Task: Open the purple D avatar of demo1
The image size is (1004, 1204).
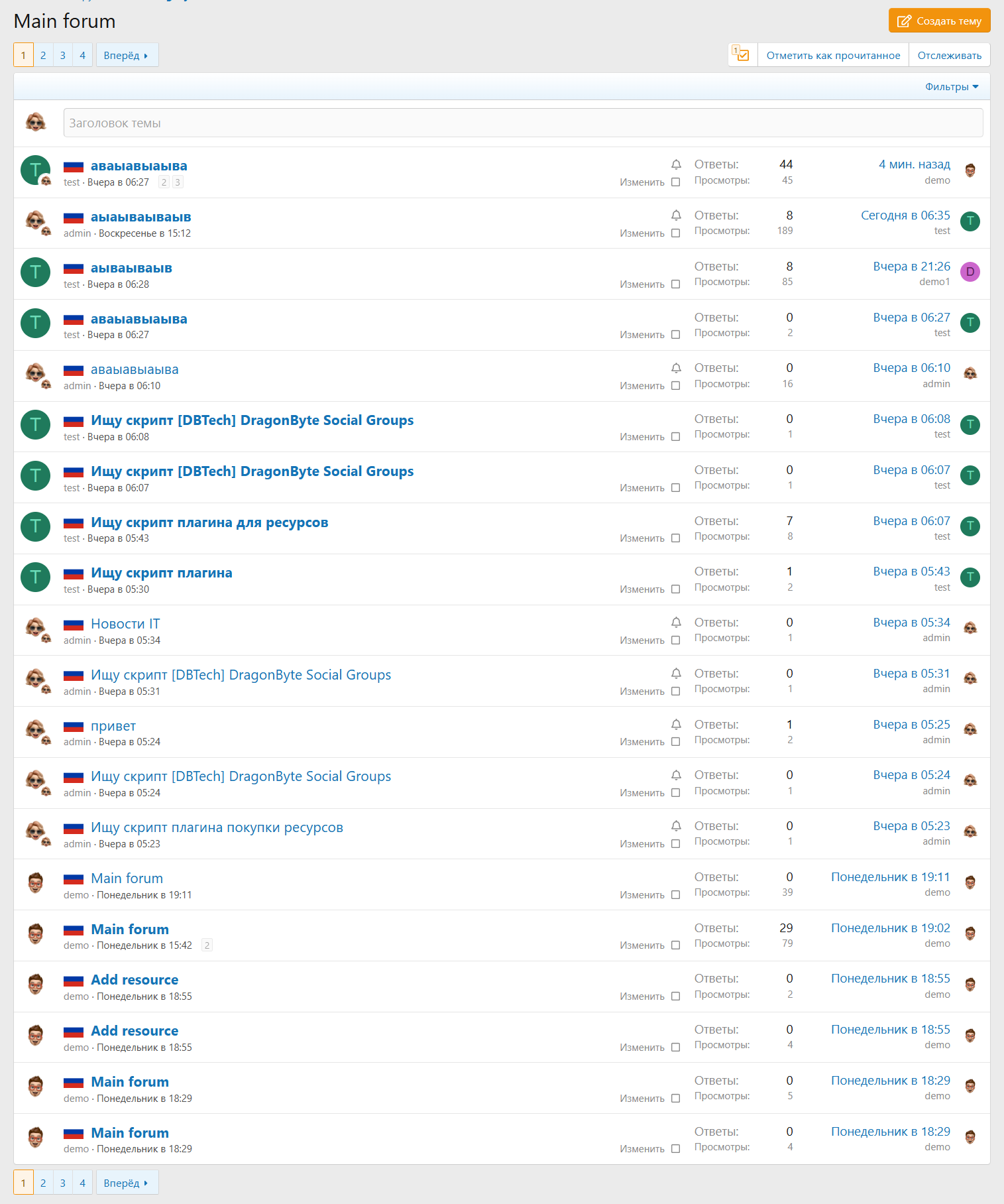Action: (970, 272)
